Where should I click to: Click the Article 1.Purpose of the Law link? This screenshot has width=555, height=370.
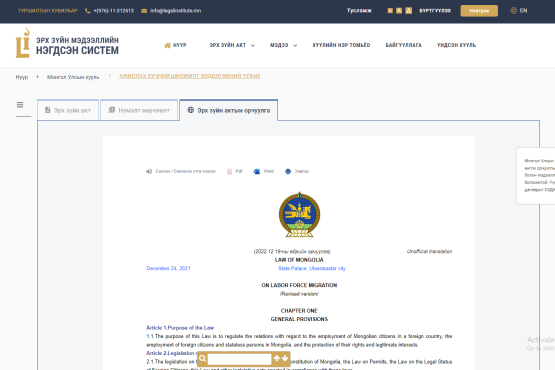pyautogui.click(x=180, y=328)
